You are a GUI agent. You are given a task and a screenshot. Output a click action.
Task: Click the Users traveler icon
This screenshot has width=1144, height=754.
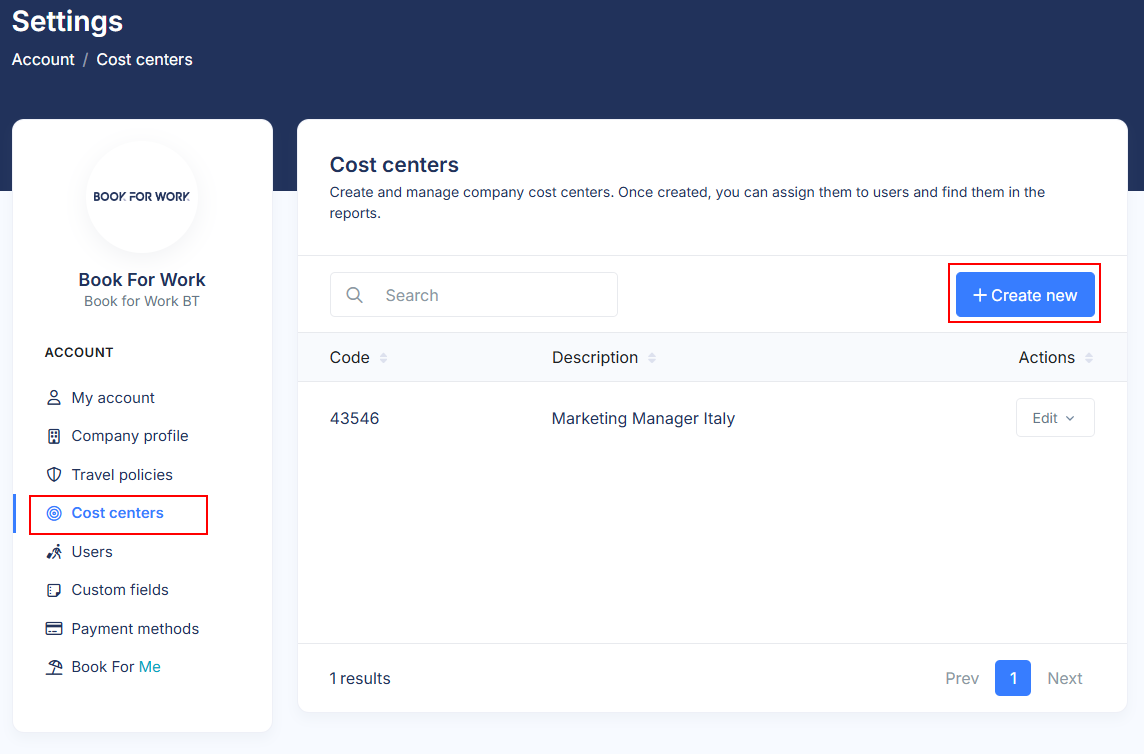tap(54, 552)
